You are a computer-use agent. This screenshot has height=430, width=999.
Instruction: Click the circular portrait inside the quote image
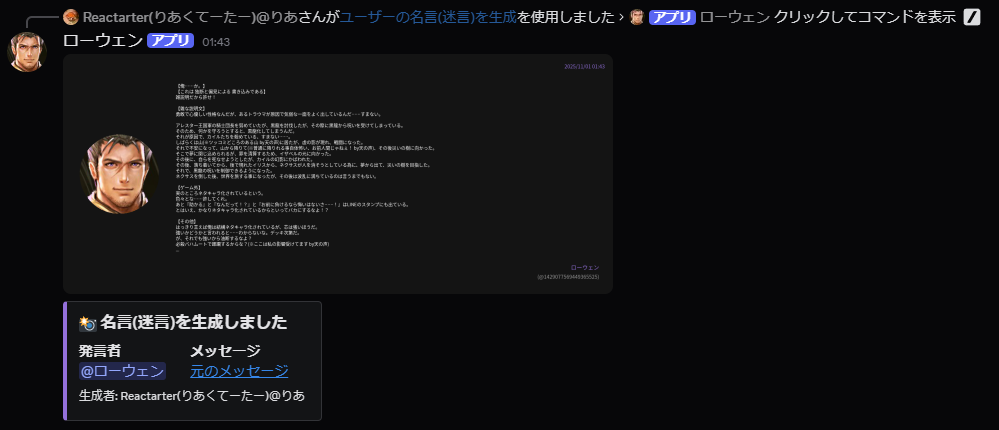pos(120,174)
